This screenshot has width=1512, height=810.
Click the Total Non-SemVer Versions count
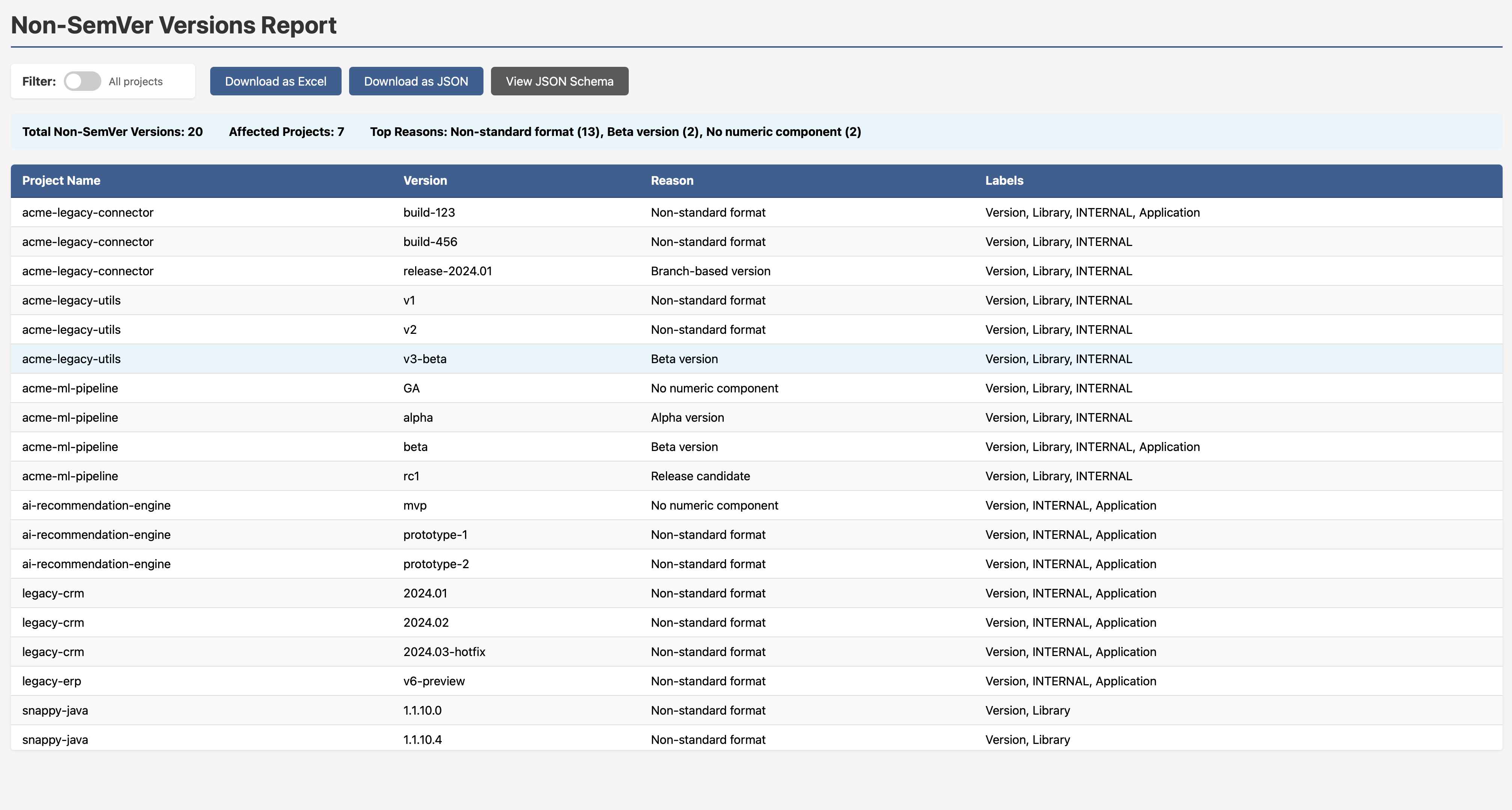tap(112, 131)
